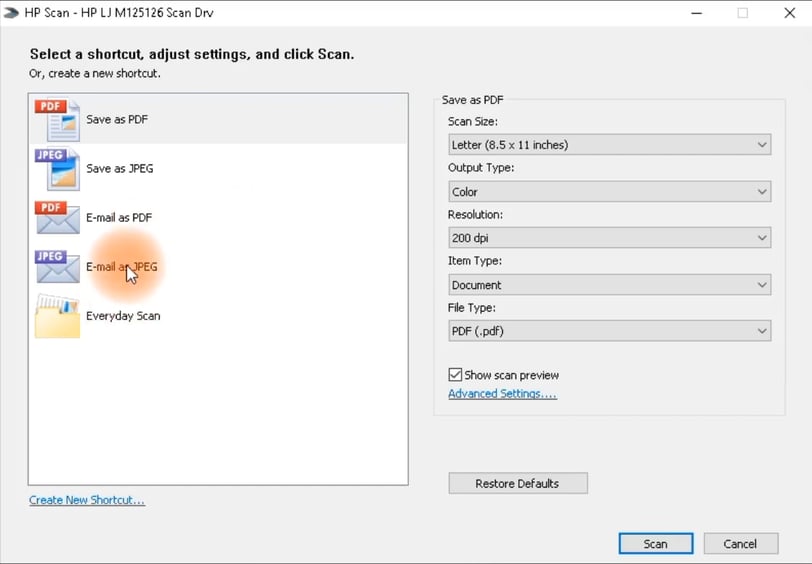Image resolution: width=812 pixels, height=564 pixels.
Task: Select the "Save as PDF" shortcut label
Action: 117,120
